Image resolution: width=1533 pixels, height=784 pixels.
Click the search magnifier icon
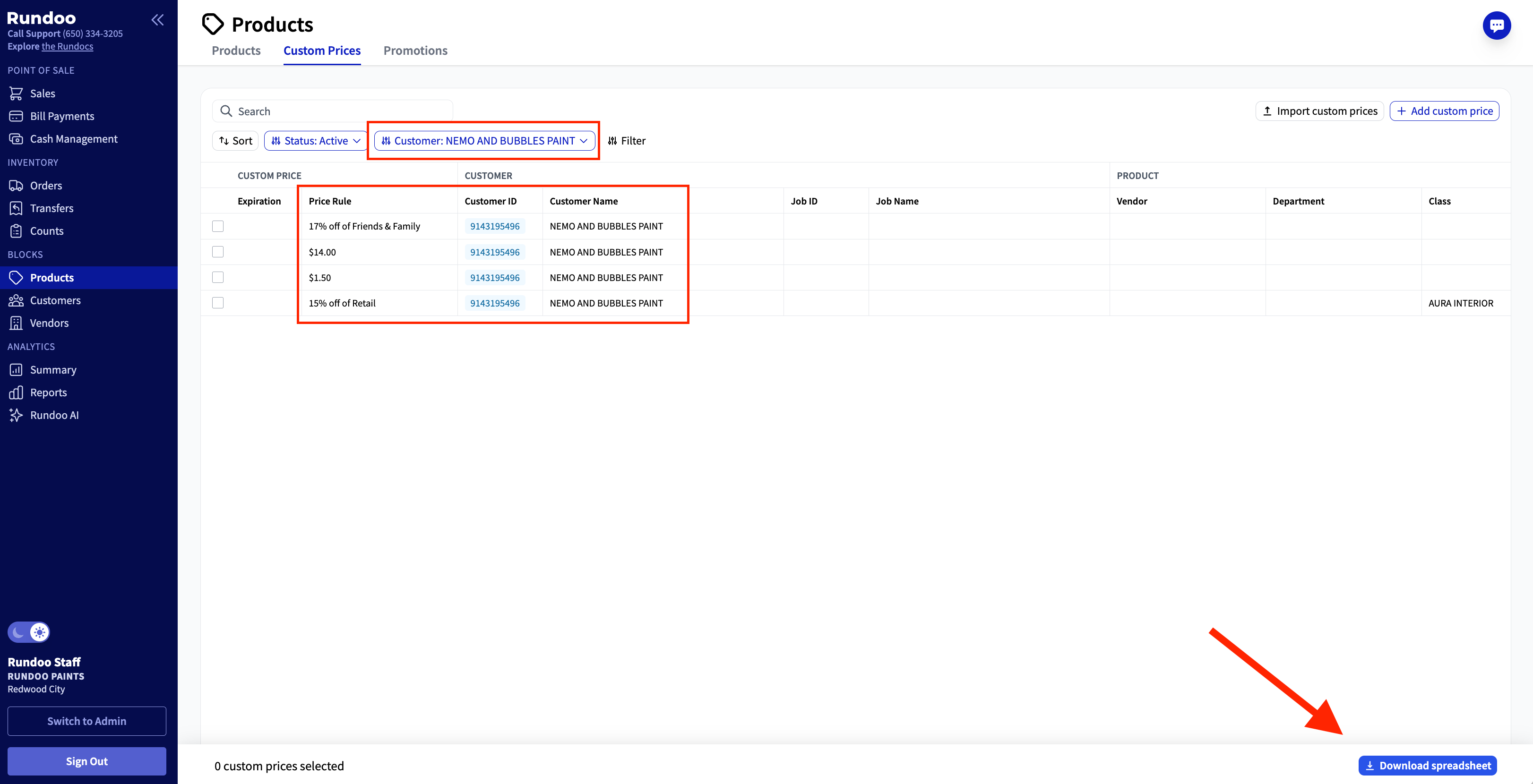click(x=226, y=111)
